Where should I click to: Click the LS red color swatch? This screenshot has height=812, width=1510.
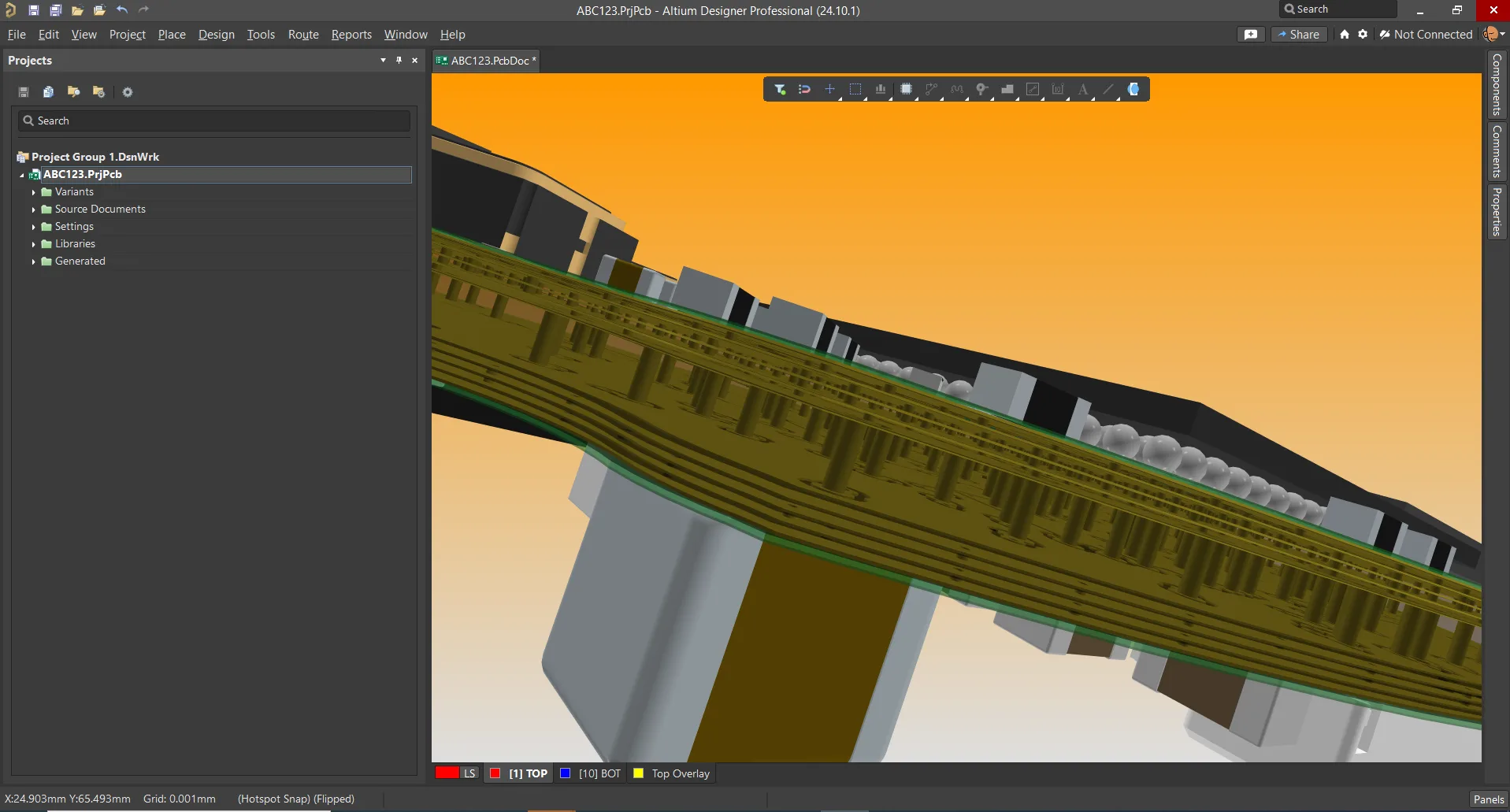(447, 773)
